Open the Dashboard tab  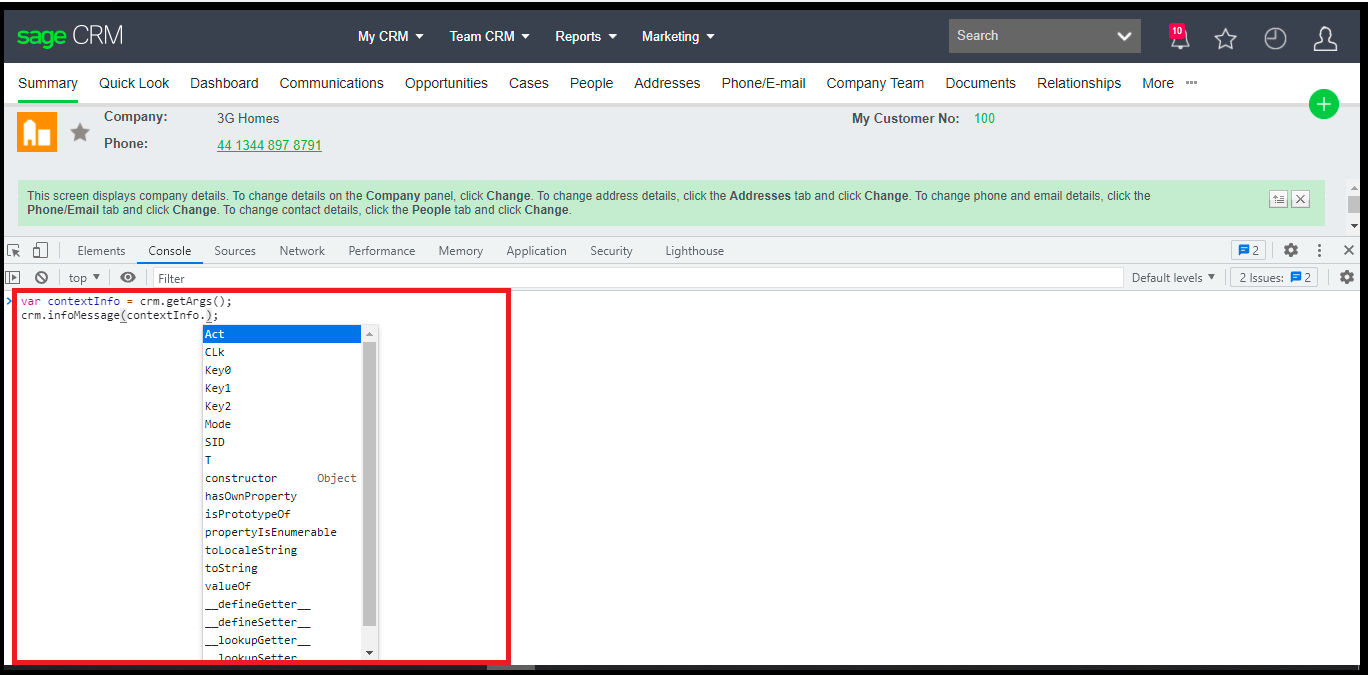224,83
